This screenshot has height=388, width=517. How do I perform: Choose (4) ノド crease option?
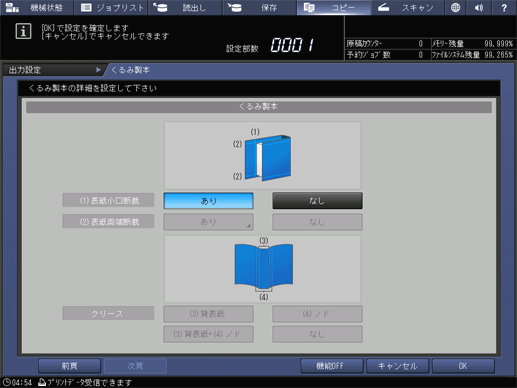(x=317, y=314)
